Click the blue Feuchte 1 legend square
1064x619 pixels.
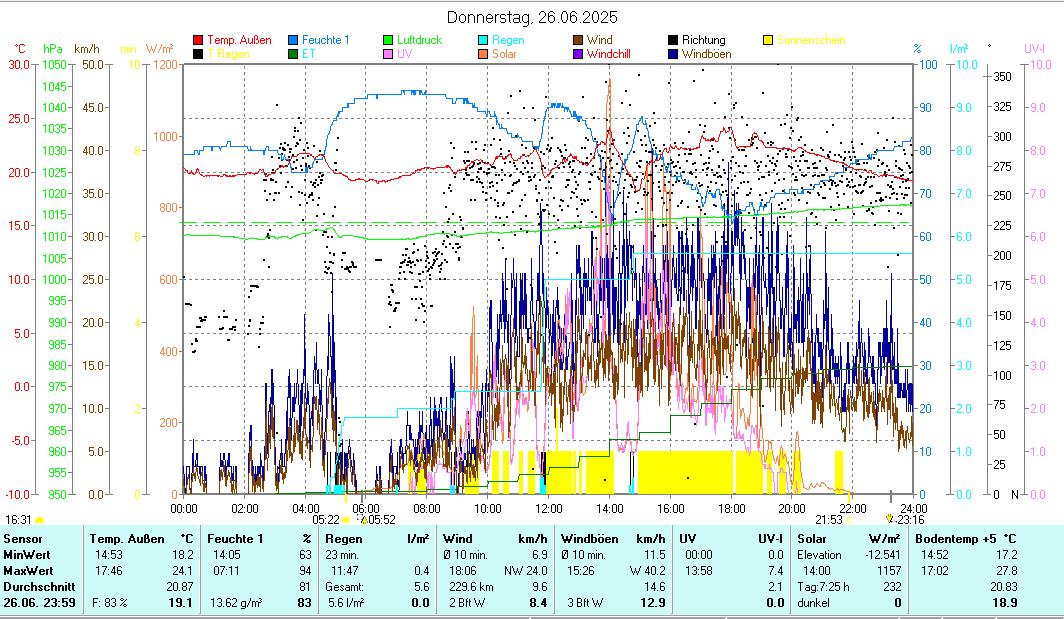tap(294, 40)
